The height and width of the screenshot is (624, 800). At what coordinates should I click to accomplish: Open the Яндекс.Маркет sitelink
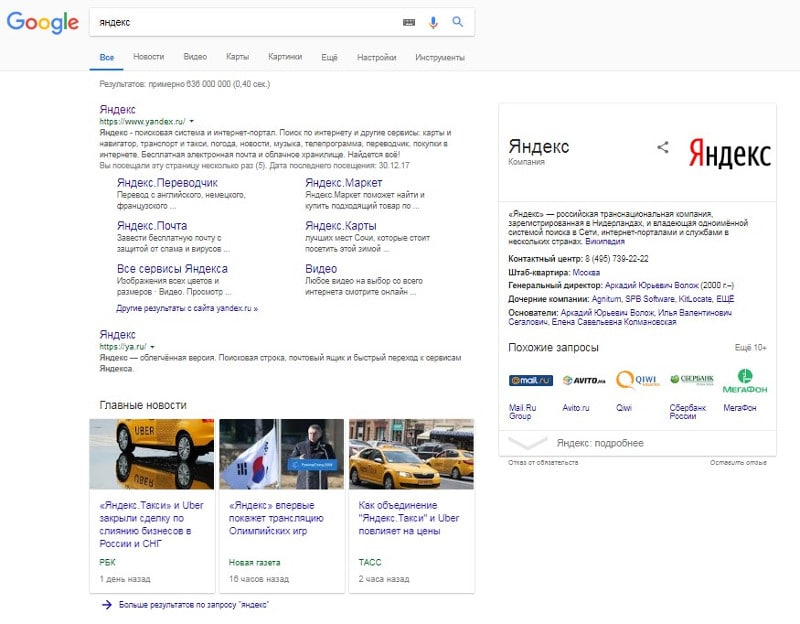343,183
